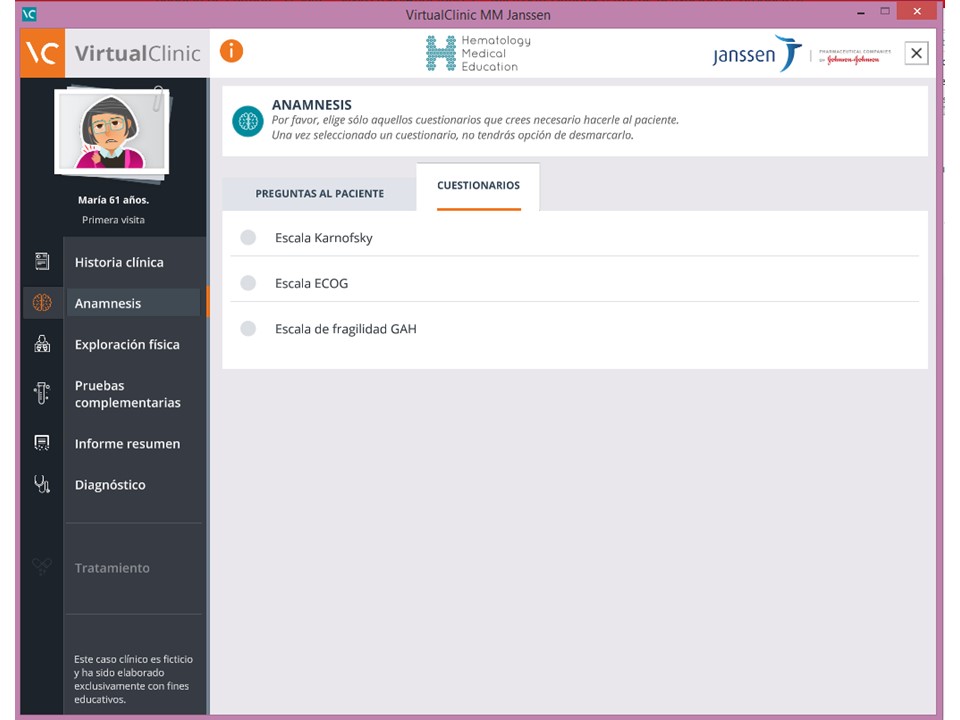Click the Diagnóstico stethoscope icon
This screenshot has height=720, width=960.
click(42, 484)
